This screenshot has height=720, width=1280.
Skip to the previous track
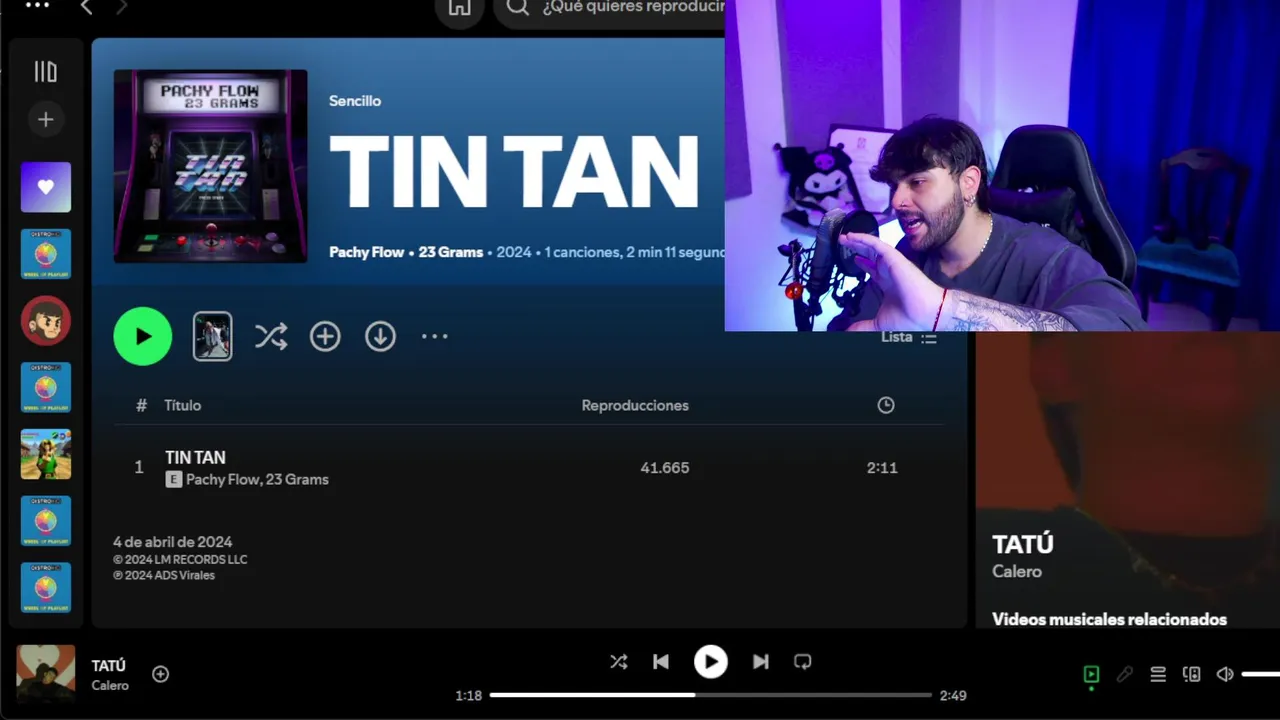[661, 661]
